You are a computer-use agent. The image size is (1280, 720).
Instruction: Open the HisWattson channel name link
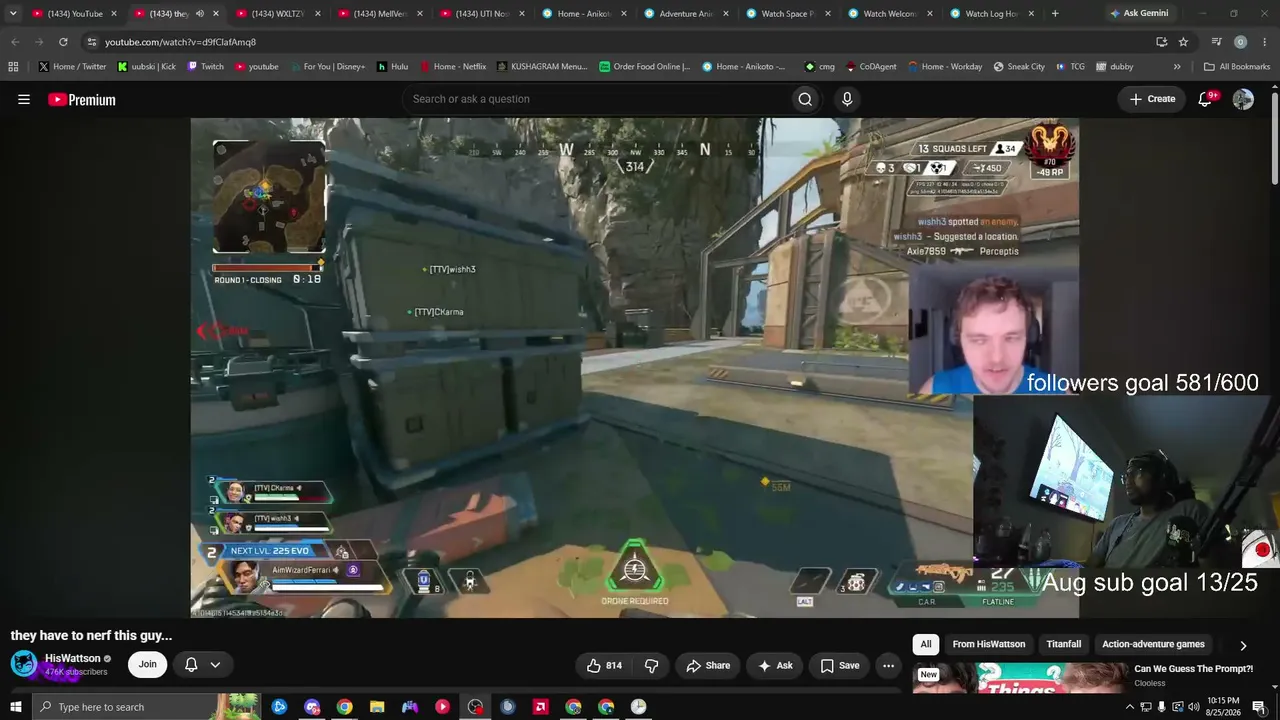pos(73,659)
